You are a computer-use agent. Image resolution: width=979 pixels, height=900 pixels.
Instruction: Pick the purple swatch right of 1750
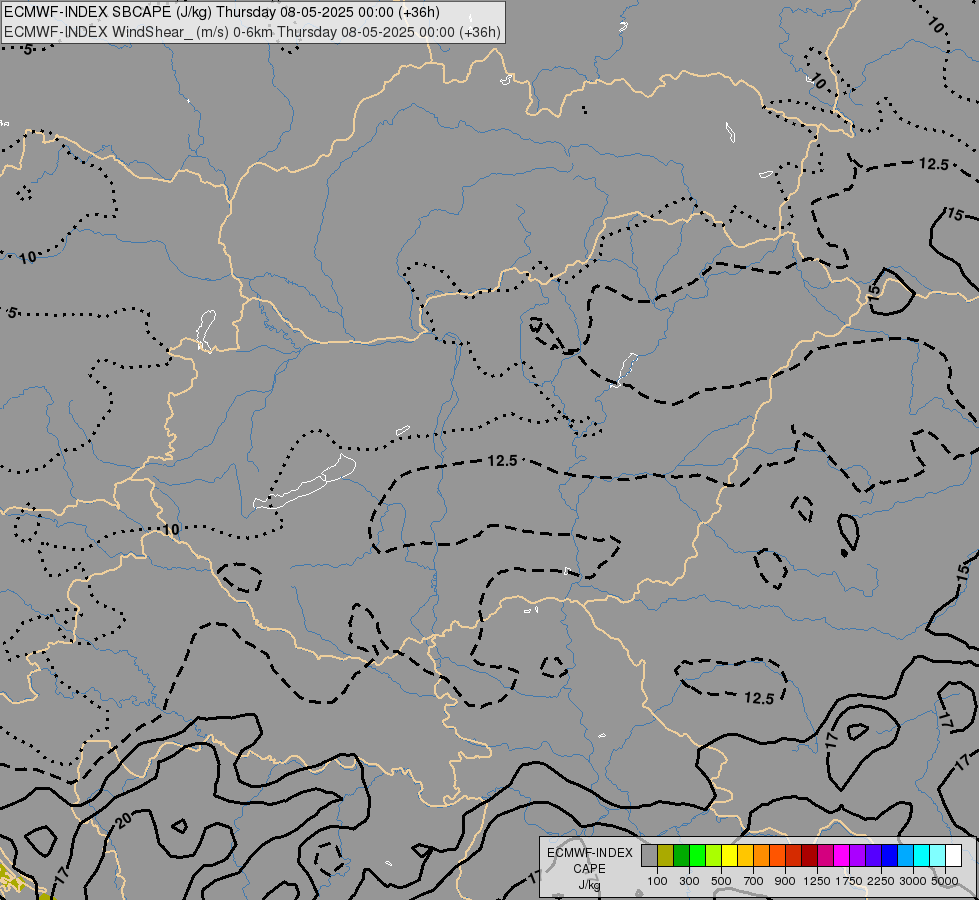point(857,855)
